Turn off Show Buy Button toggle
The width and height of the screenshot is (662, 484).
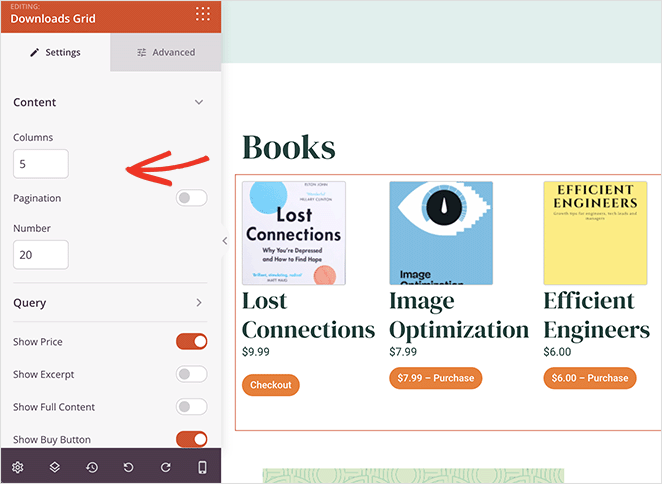pos(192,439)
